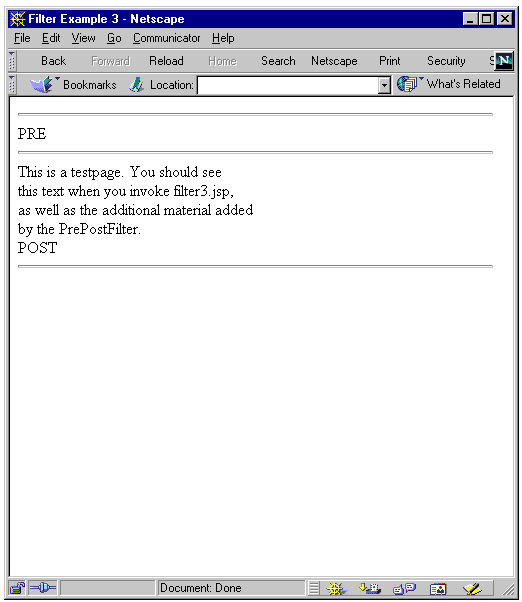The height and width of the screenshot is (602, 522).
Task: Click the Back toolbar button
Action: click(53, 61)
